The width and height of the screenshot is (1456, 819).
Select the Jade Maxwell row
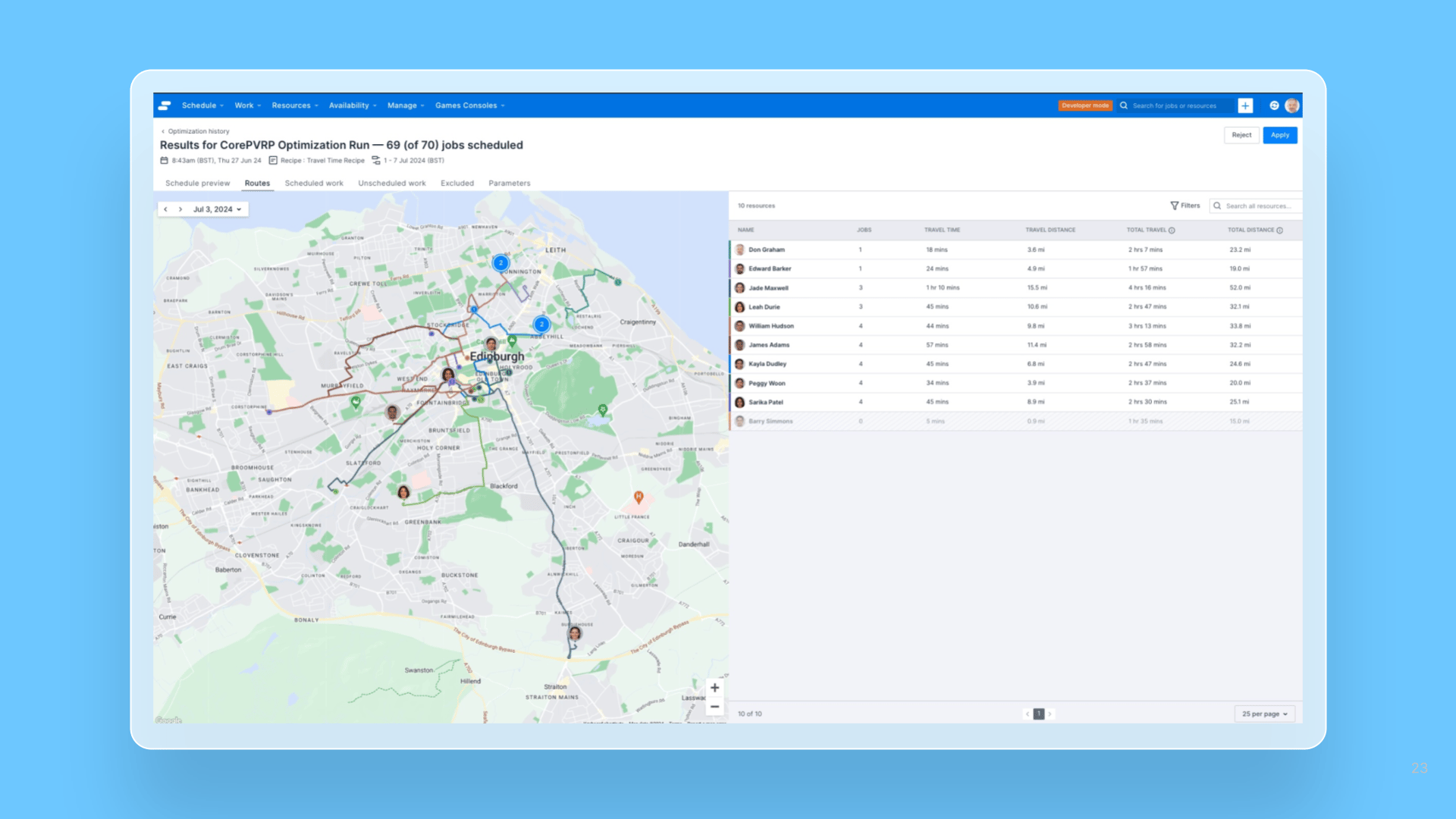tap(1016, 287)
